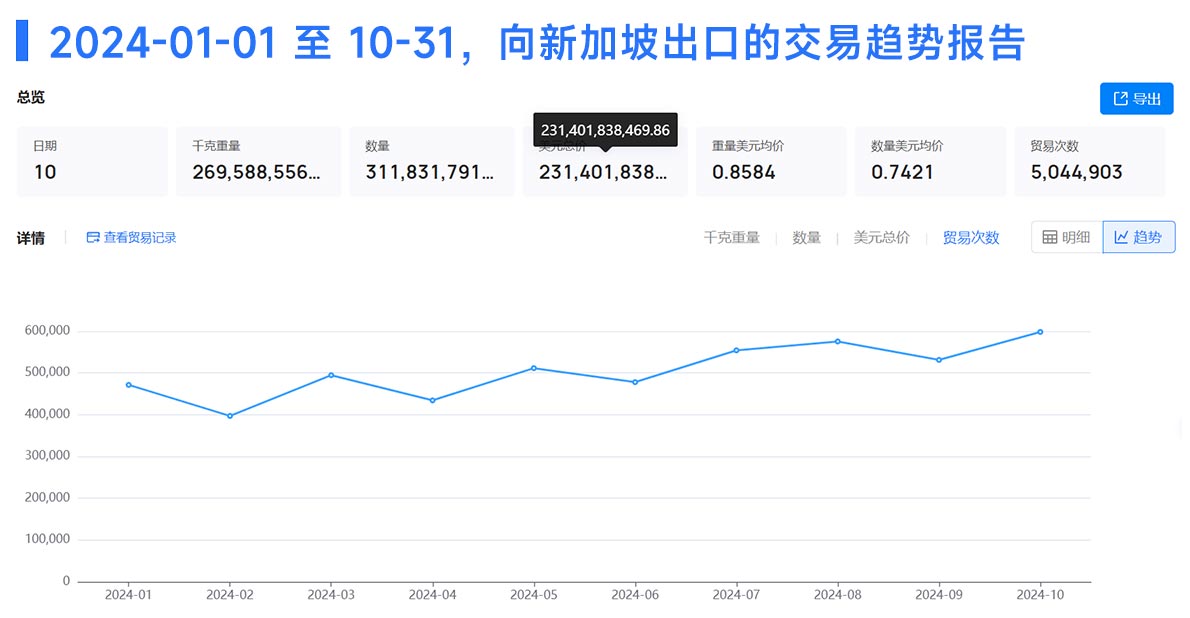
Task: Click the 详情 section heading
Action: click(x=31, y=238)
